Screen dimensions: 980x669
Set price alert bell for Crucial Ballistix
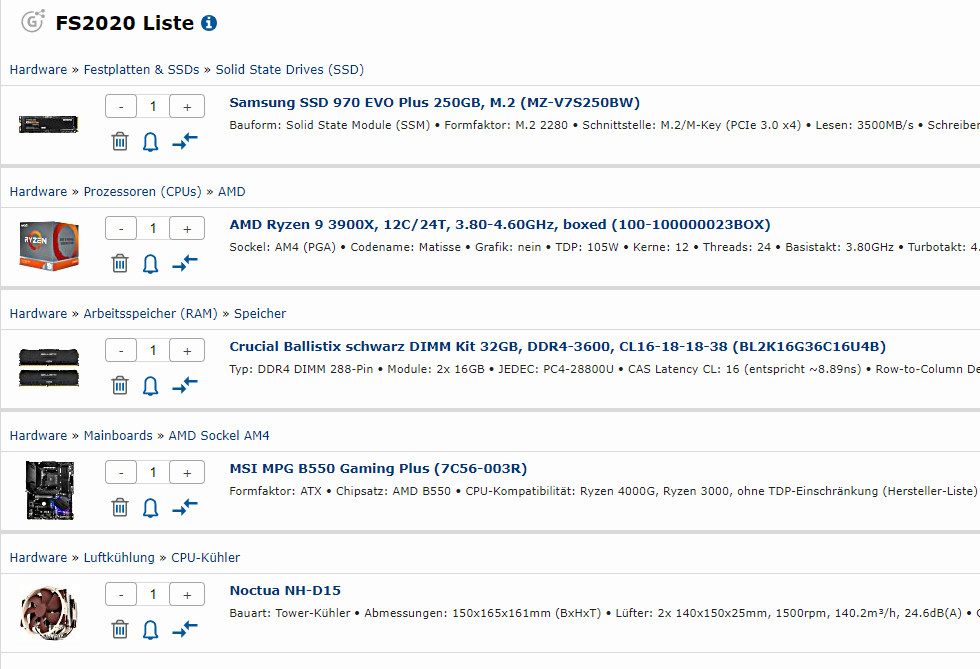[151, 386]
